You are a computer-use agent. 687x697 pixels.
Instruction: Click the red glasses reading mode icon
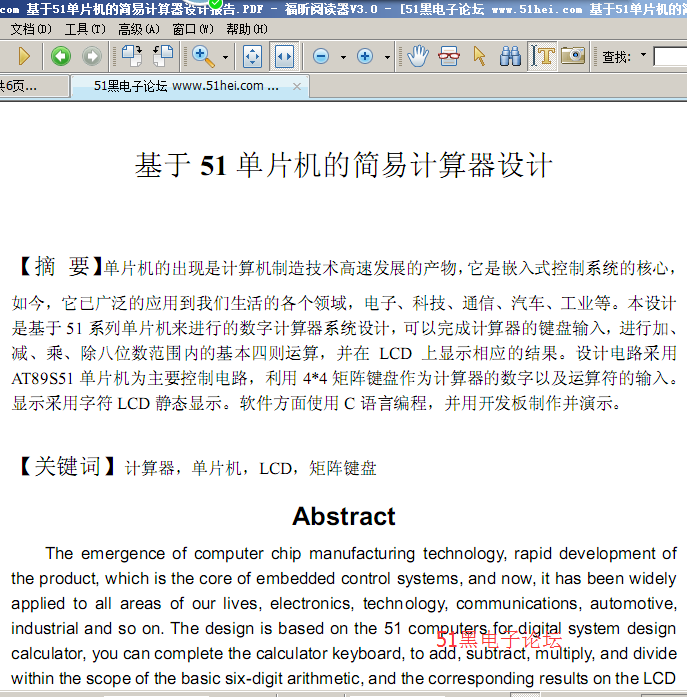pyautogui.click(x=449, y=56)
